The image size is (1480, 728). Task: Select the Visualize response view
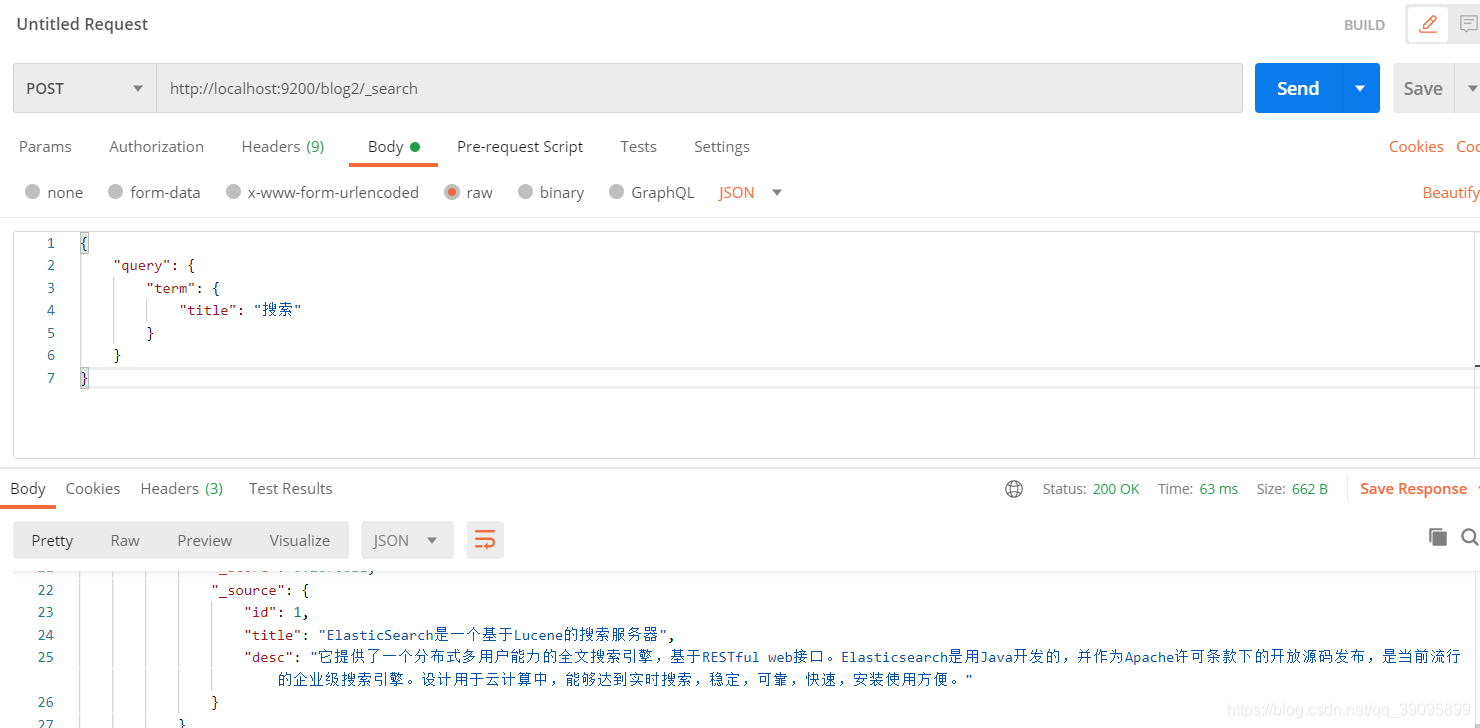pyautogui.click(x=300, y=540)
